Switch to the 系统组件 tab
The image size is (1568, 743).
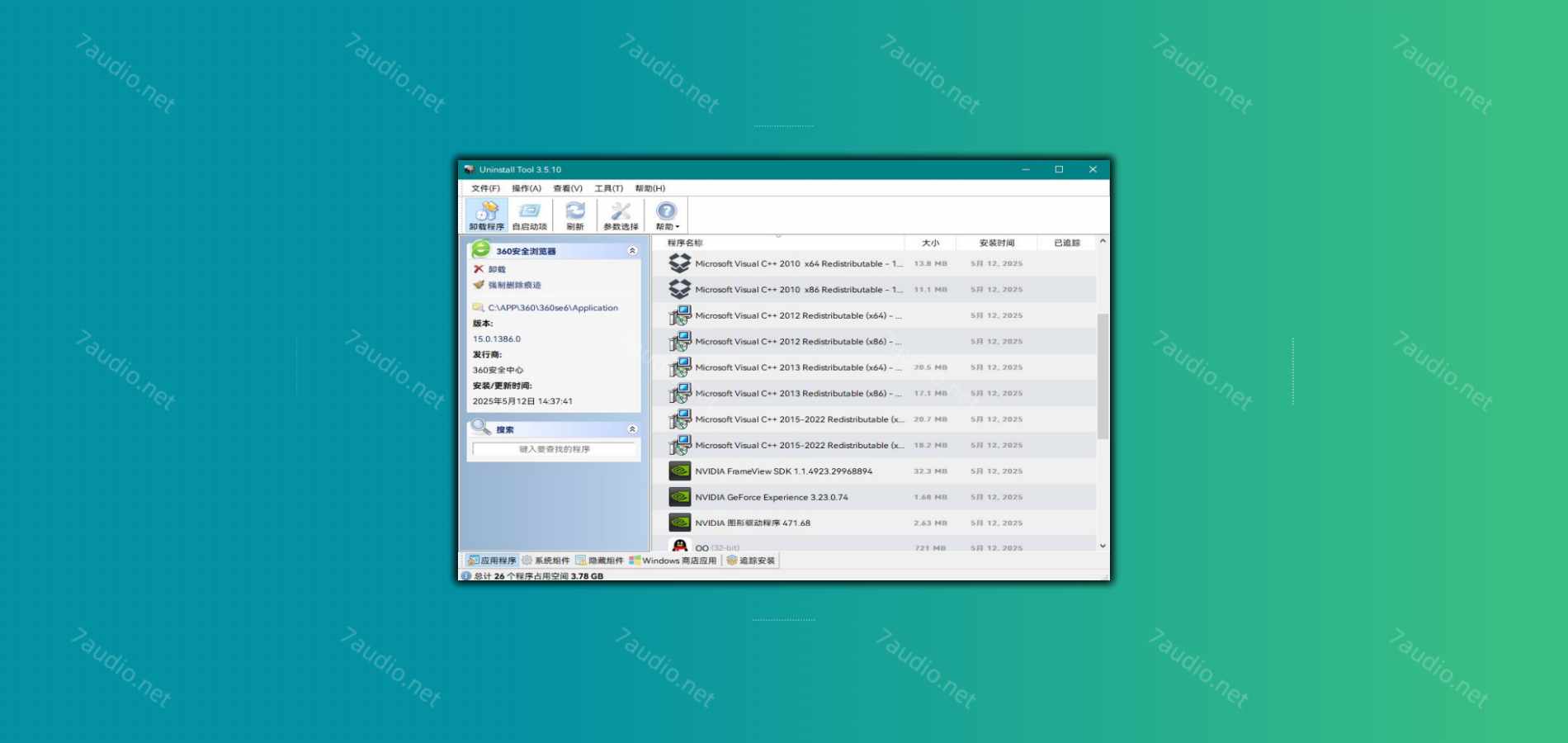545,561
